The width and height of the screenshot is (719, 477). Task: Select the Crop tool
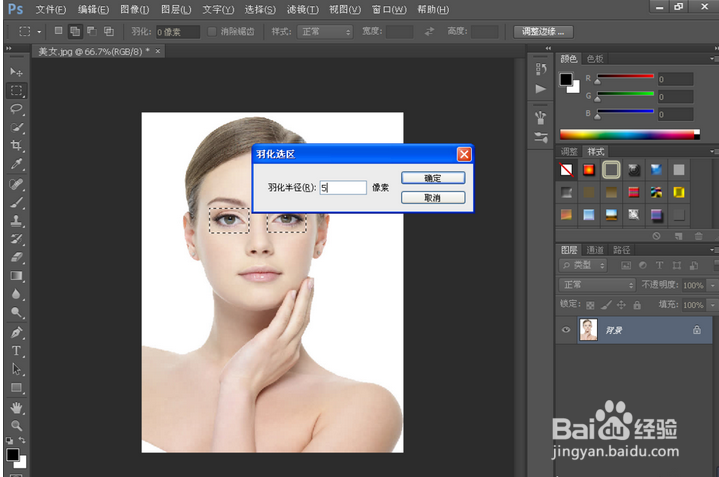(x=16, y=146)
